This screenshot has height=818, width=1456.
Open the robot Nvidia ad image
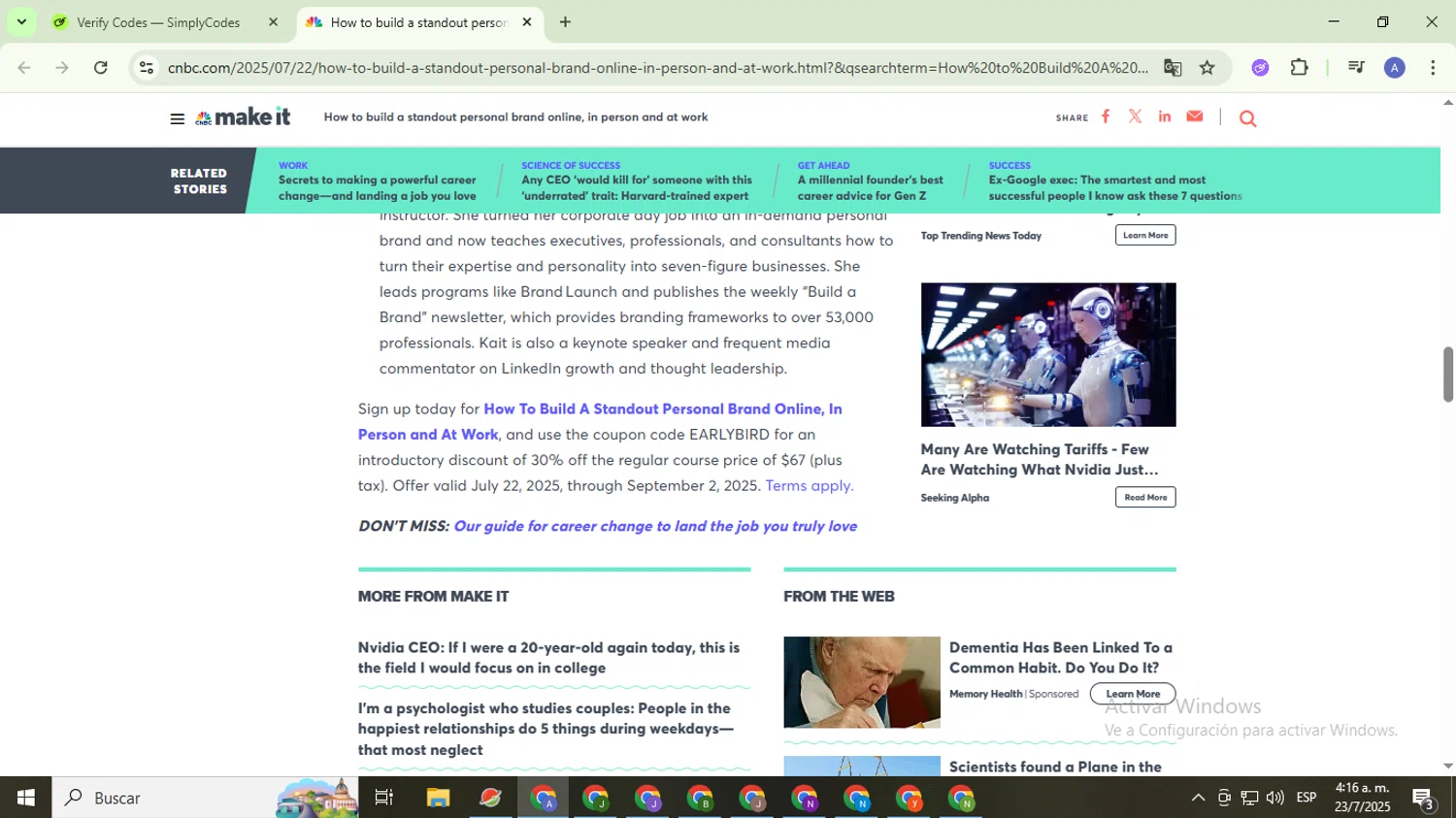1048,354
